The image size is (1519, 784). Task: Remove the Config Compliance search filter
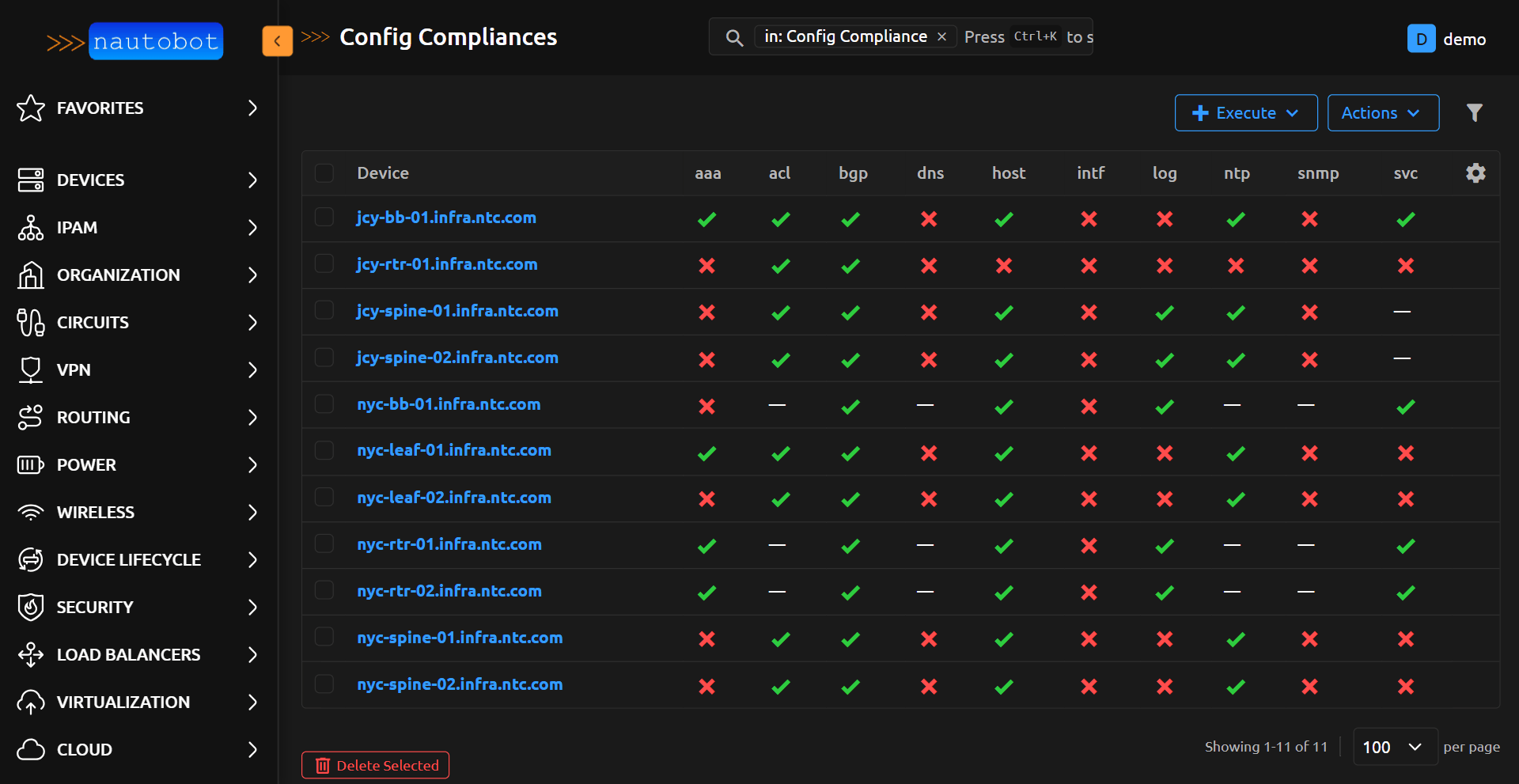coord(941,37)
